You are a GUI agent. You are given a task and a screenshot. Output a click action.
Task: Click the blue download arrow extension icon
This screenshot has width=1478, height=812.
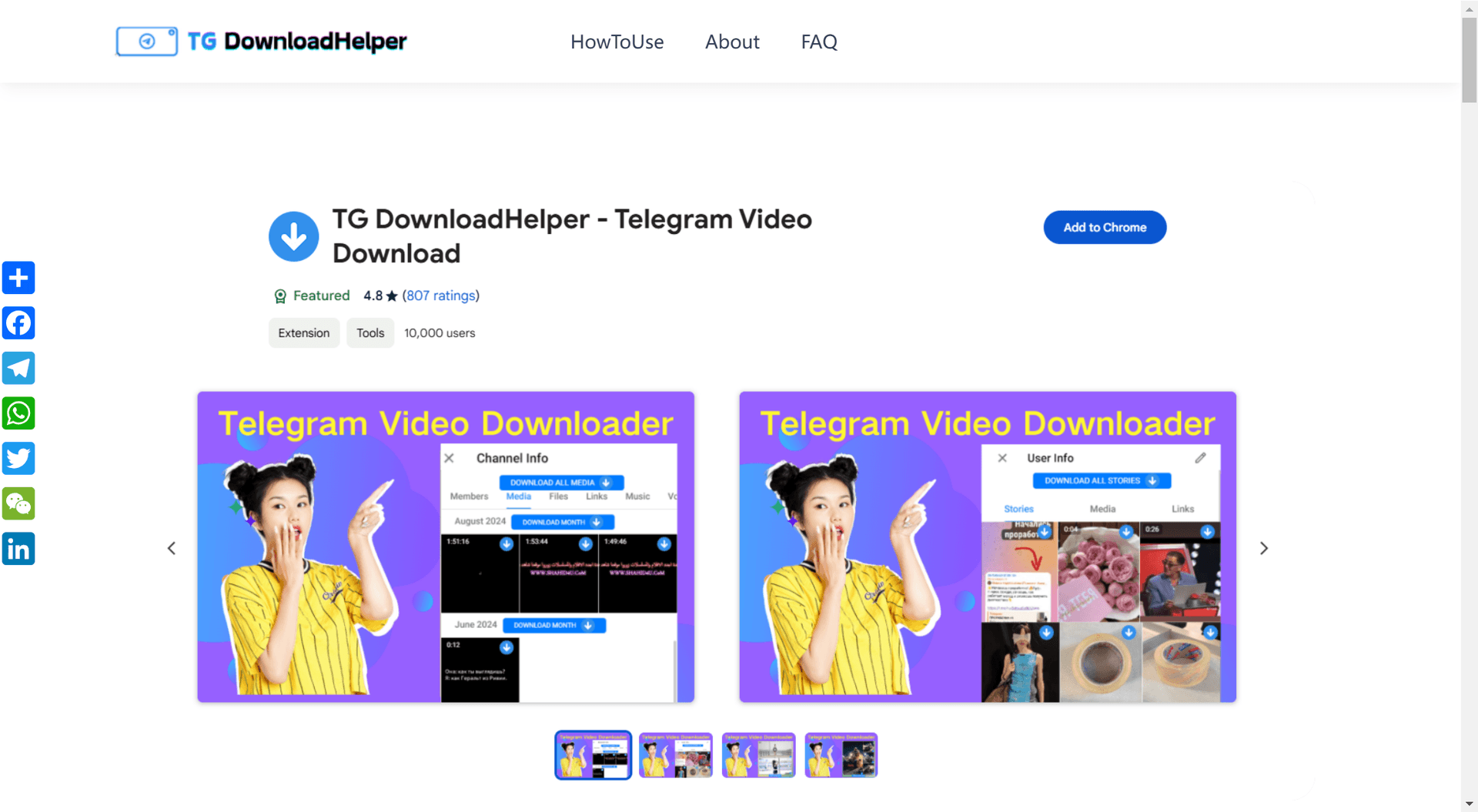(293, 236)
